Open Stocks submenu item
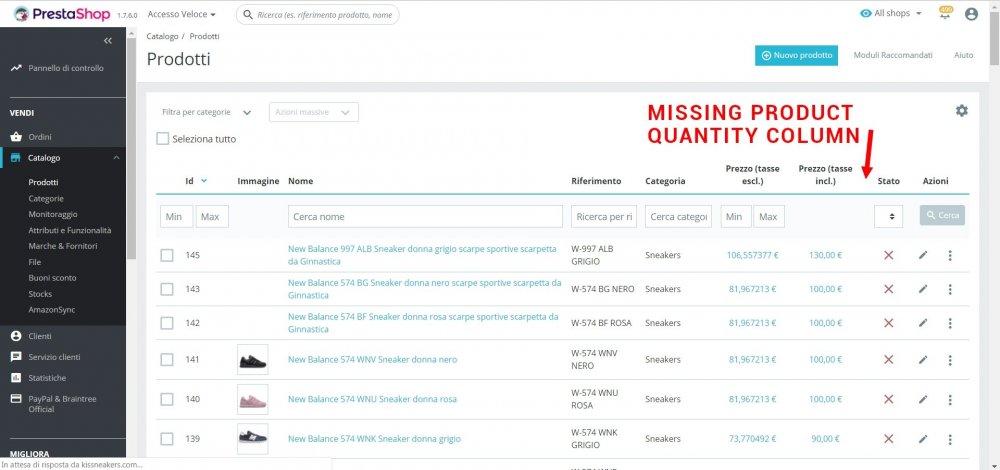Screen dimensions: 1000x470 click(x=40, y=294)
